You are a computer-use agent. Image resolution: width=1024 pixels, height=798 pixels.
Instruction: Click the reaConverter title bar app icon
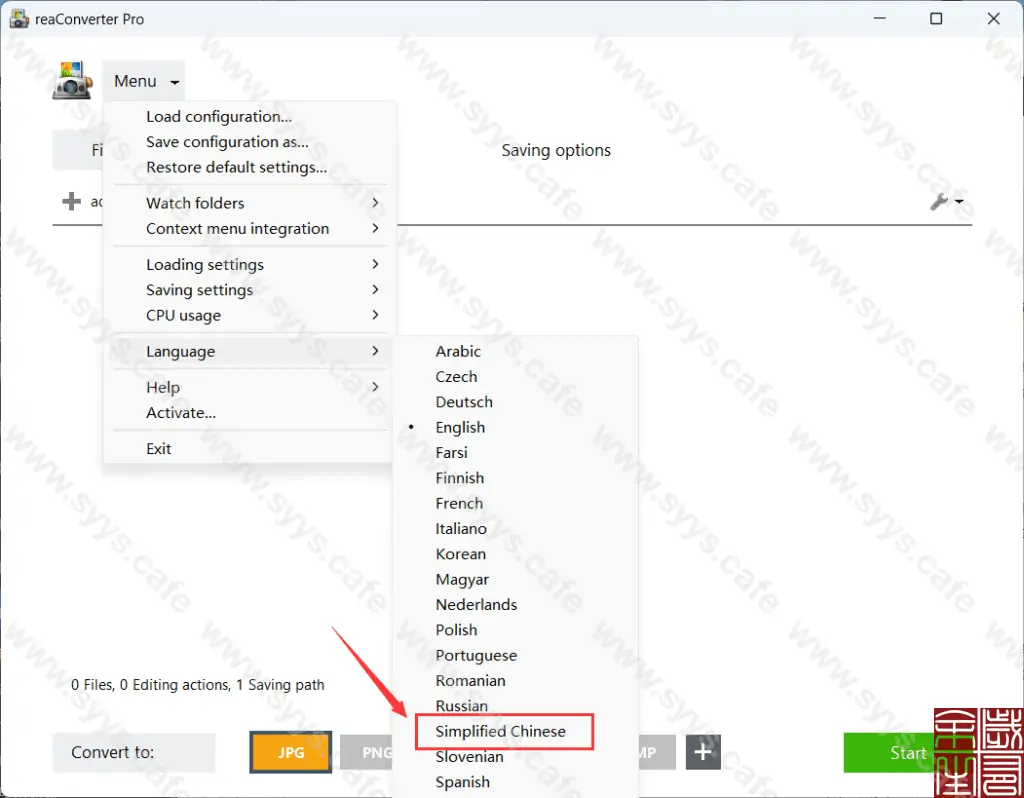coord(19,19)
